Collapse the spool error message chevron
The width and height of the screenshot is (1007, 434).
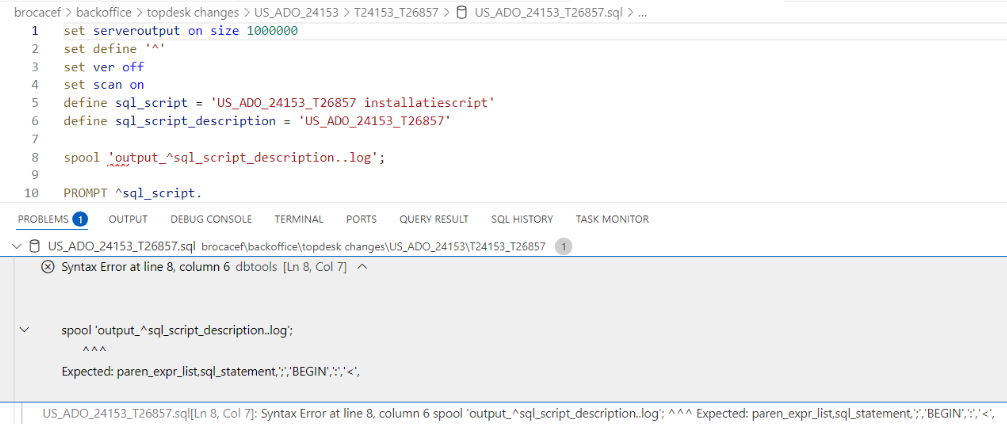[25, 329]
